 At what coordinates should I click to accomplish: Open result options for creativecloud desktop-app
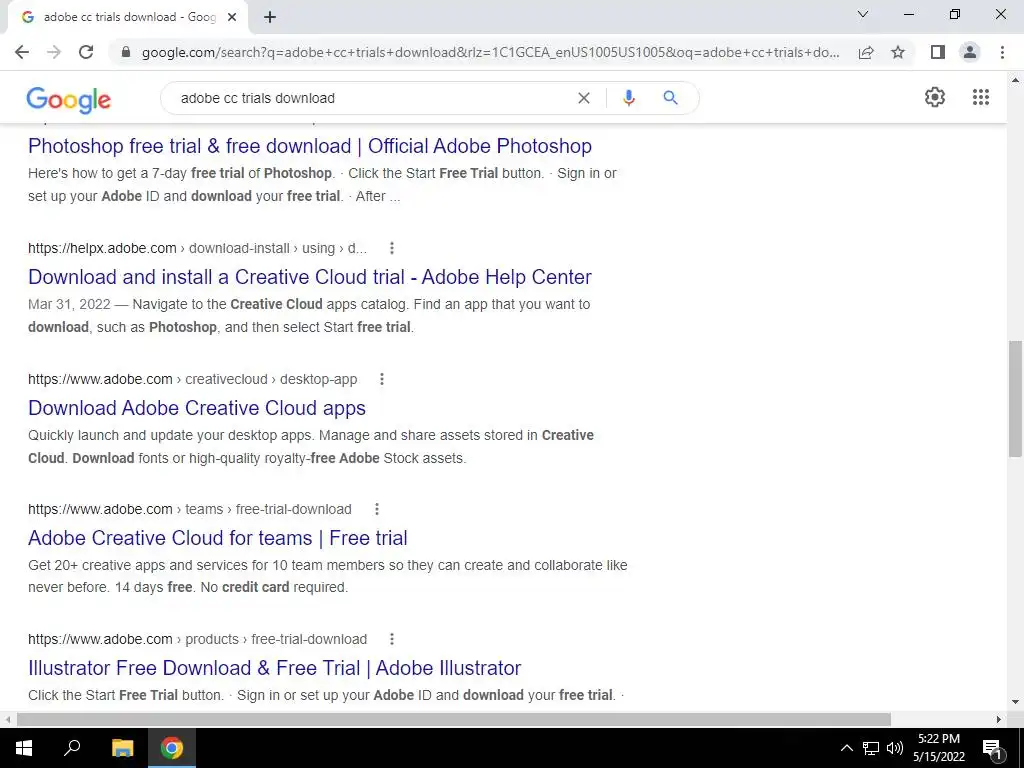(x=382, y=379)
